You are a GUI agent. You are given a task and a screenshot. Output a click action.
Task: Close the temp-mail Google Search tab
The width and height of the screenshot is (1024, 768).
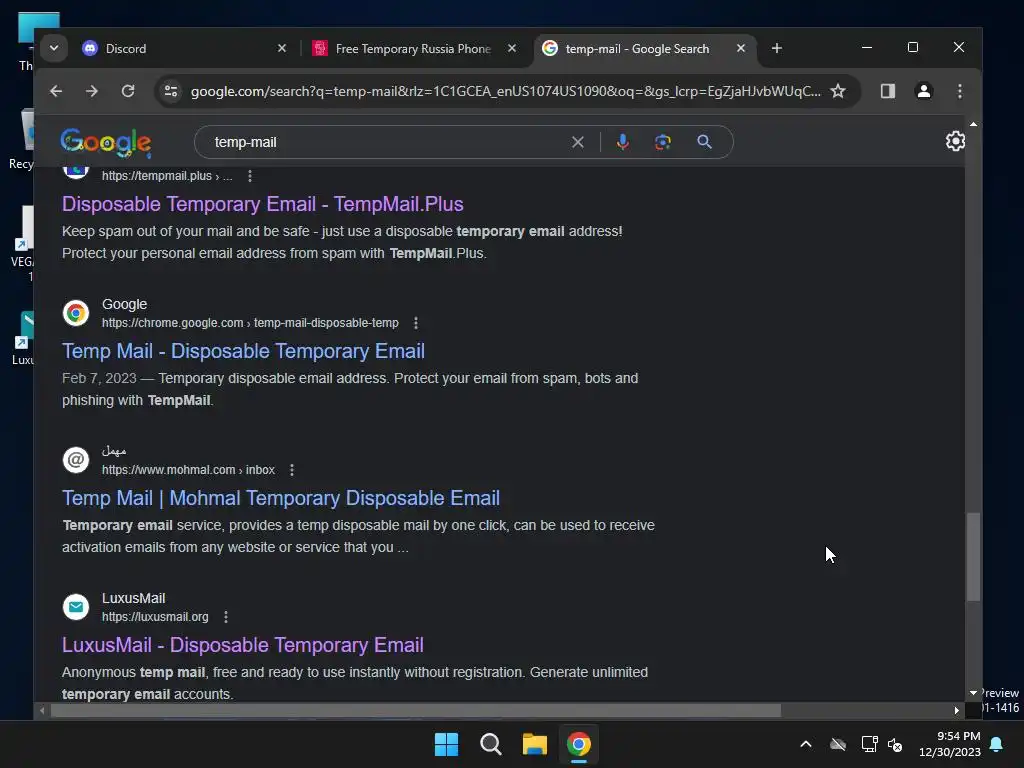tap(741, 48)
